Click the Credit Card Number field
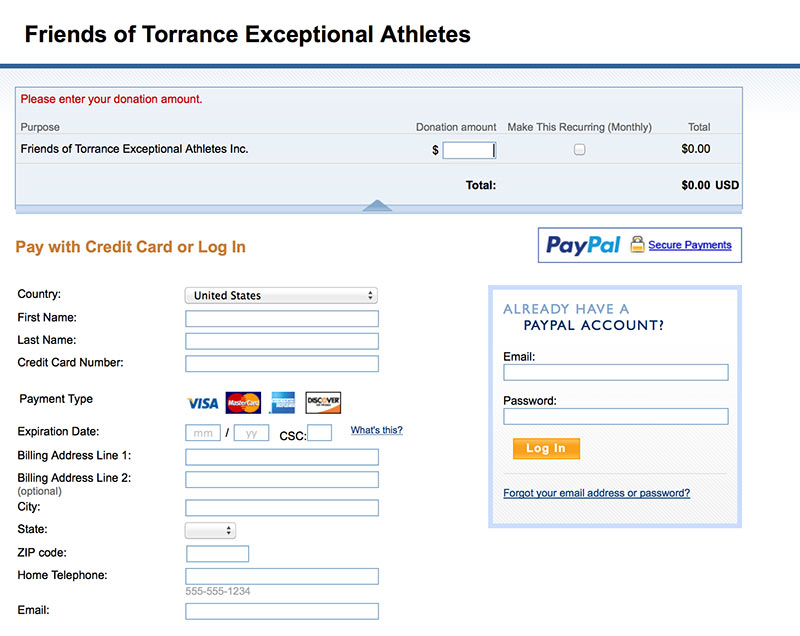This screenshot has height=636, width=800. coord(282,364)
